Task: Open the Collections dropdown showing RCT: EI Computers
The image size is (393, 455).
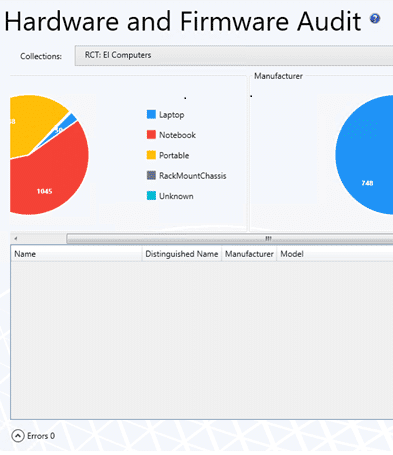Action: click(234, 55)
